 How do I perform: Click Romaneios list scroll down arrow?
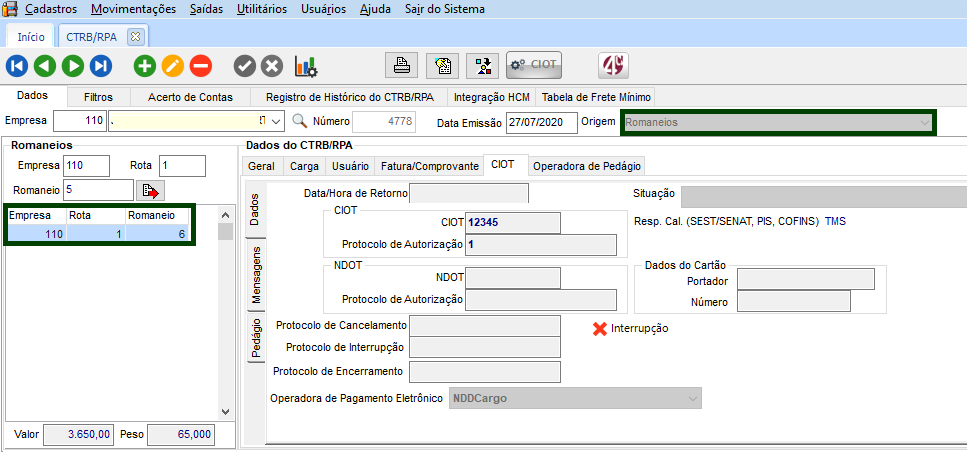click(224, 411)
